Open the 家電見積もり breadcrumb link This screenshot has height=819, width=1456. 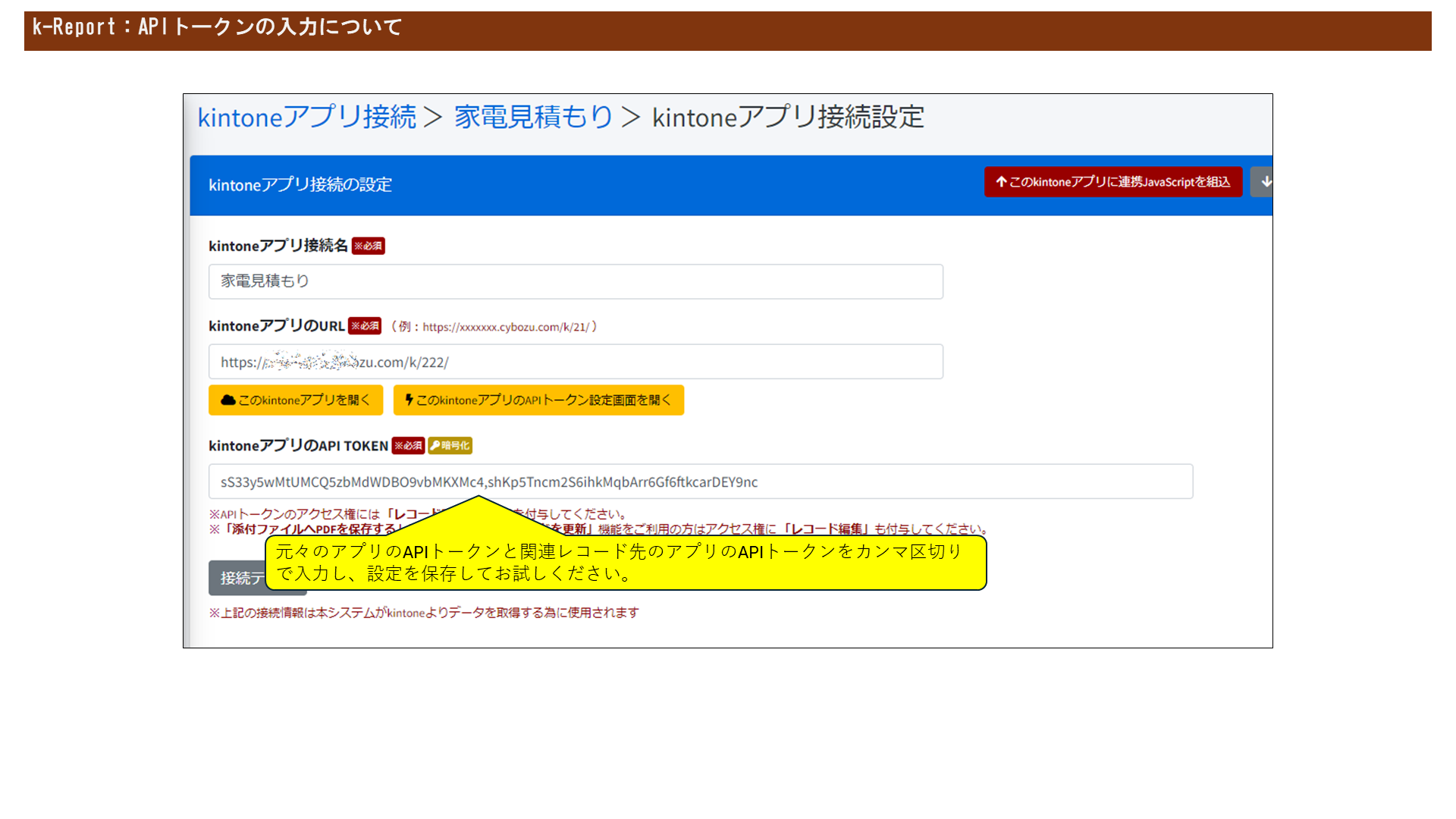[x=533, y=118]
